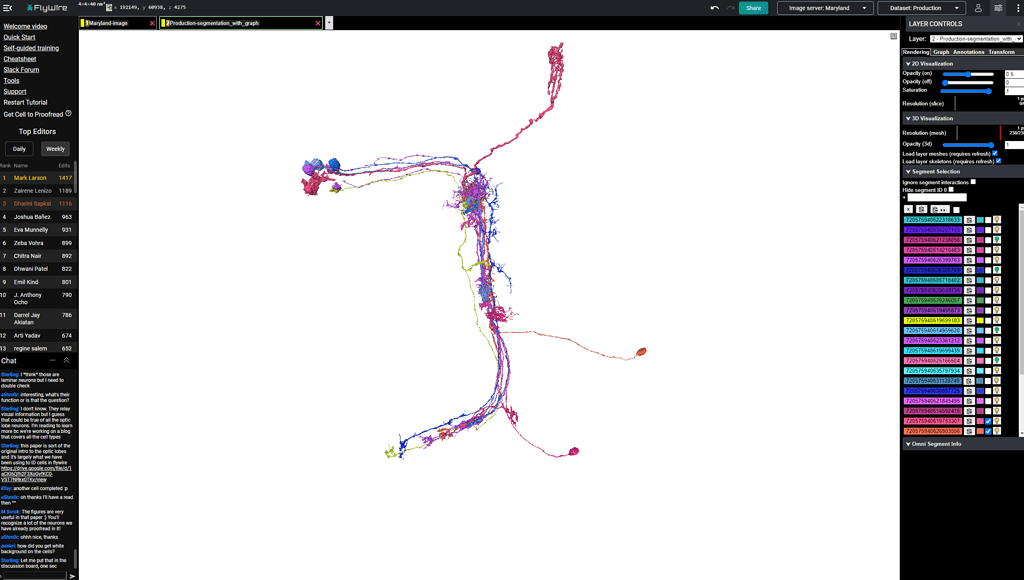Open the three-dot options menu

click(x=1017, y=8)
